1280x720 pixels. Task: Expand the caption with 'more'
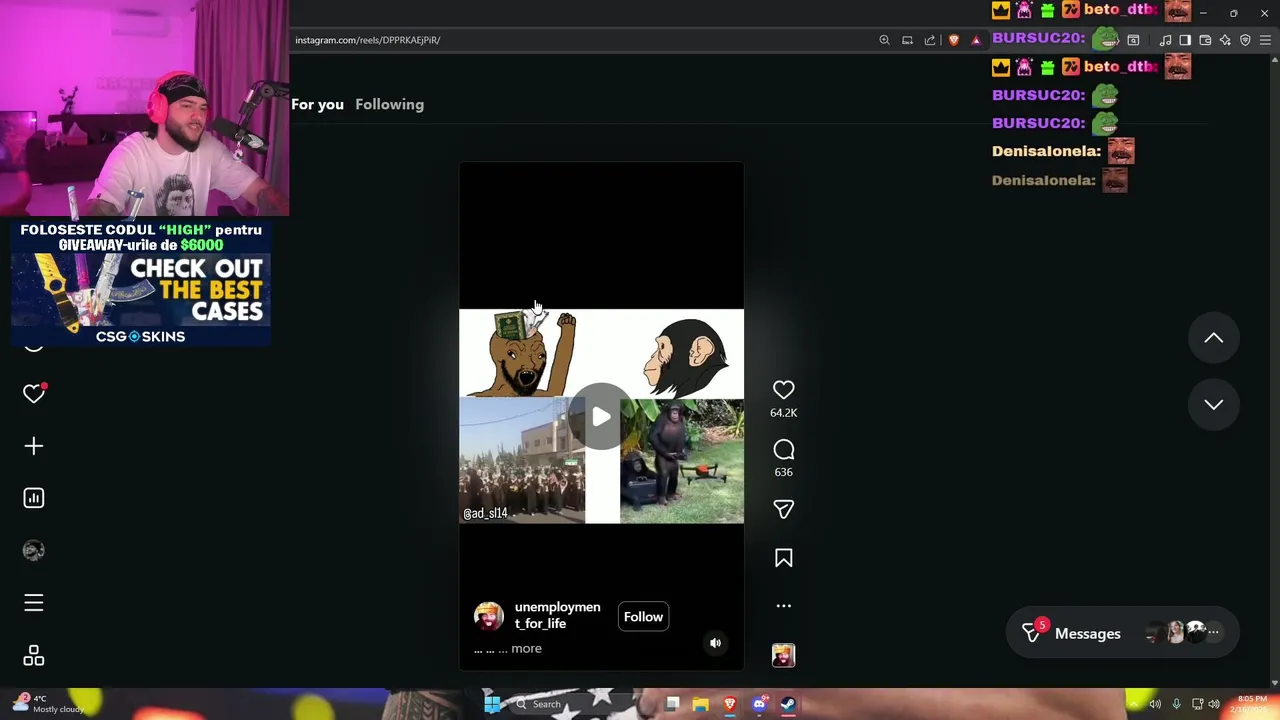coord(526,648)
